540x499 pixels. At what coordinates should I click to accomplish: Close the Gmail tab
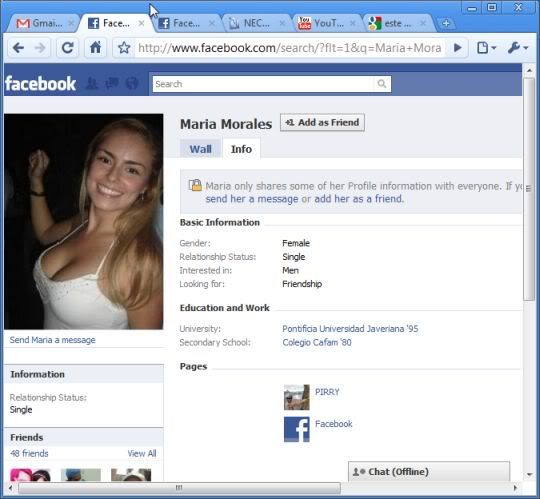click(71, 23)
